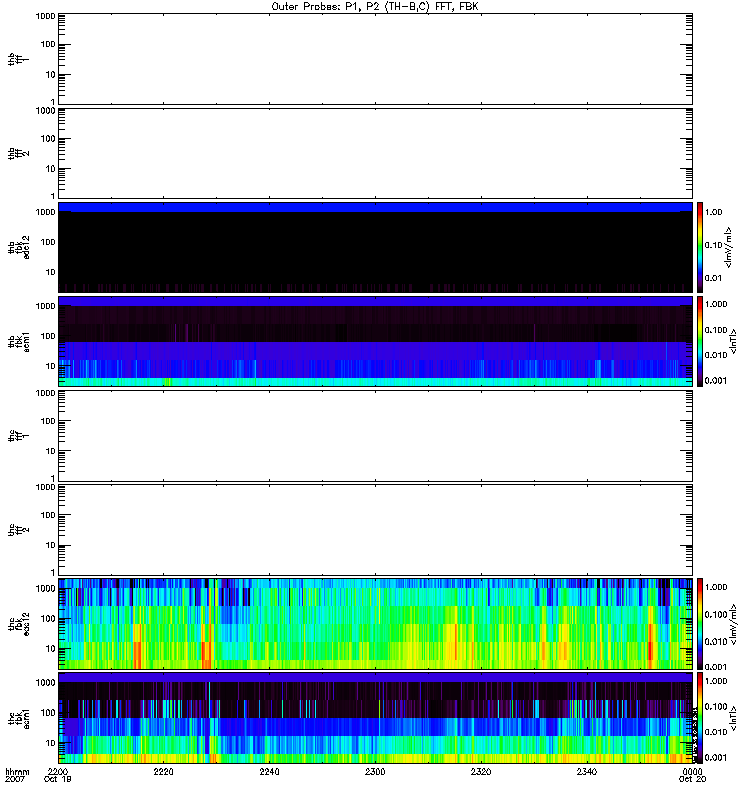Image resolution: width=750 pixels, height=800 pixels.
Task: Click the 2220 time axis label
Action: (x=164, y=773)
